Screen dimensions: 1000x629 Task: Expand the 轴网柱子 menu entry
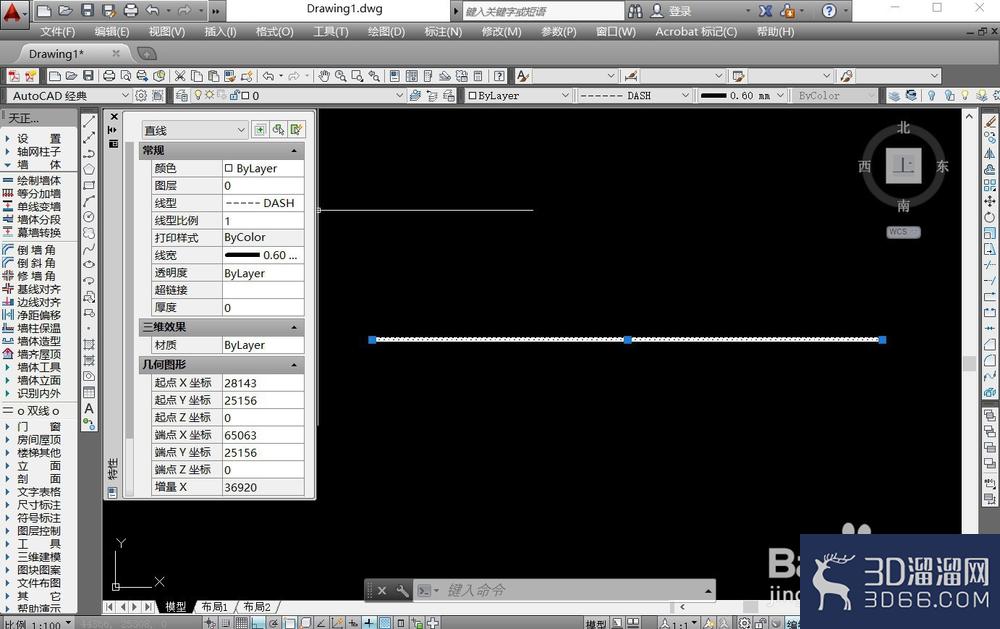pos(38,151)
